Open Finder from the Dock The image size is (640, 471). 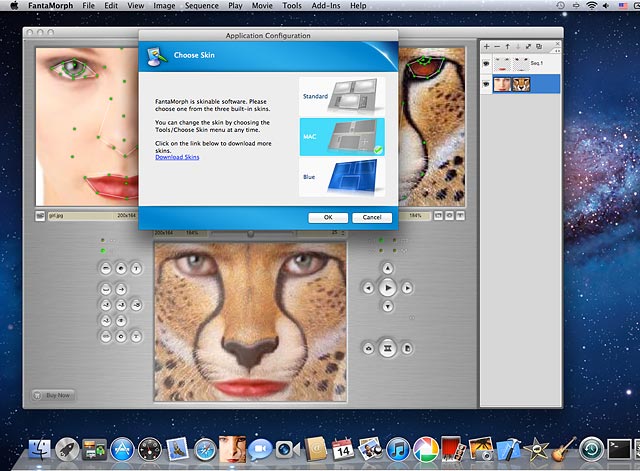coord(40,450)
